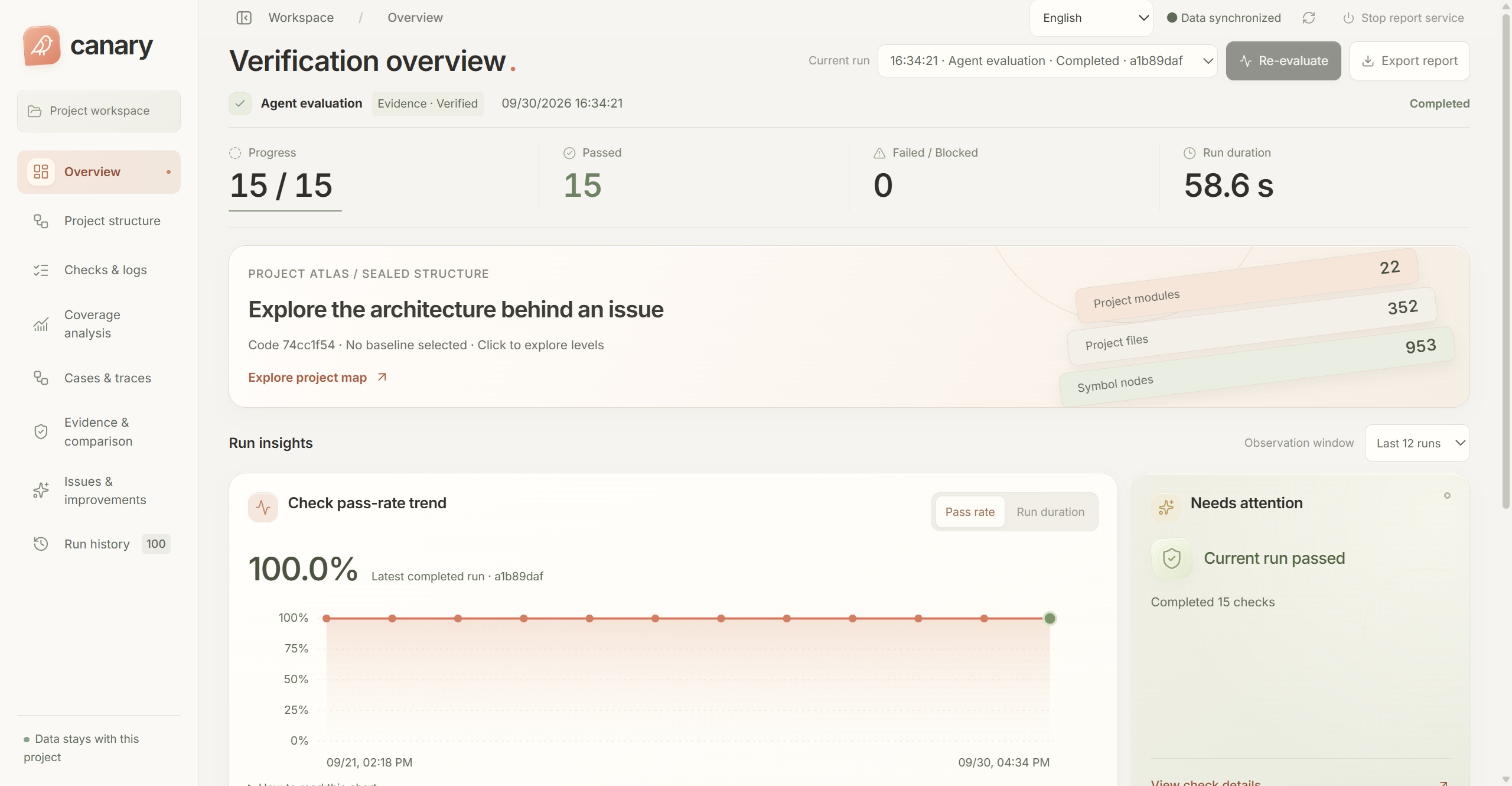Viewport: 1512px width, 786px height.
Task: Click the shield icon beside Current run passed
Action: [x=1172, y=558]
